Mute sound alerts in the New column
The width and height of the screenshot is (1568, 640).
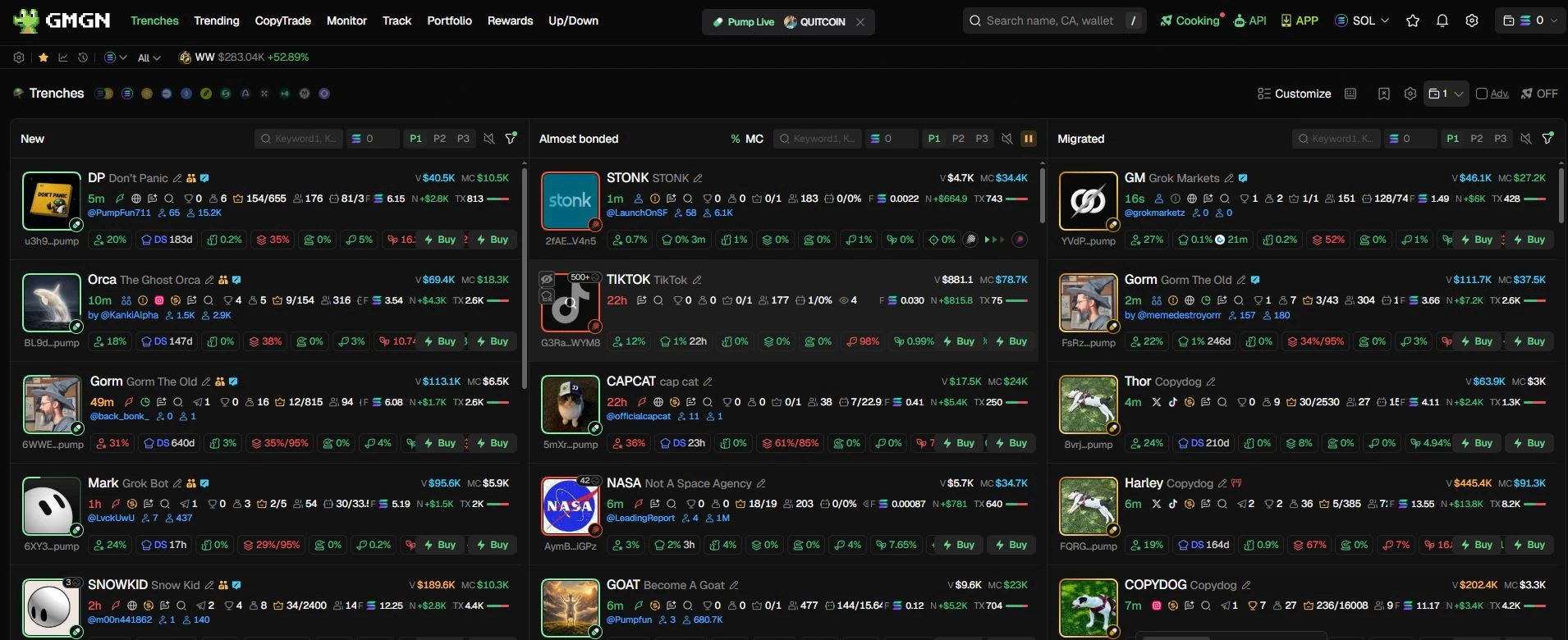click(489, 139)
